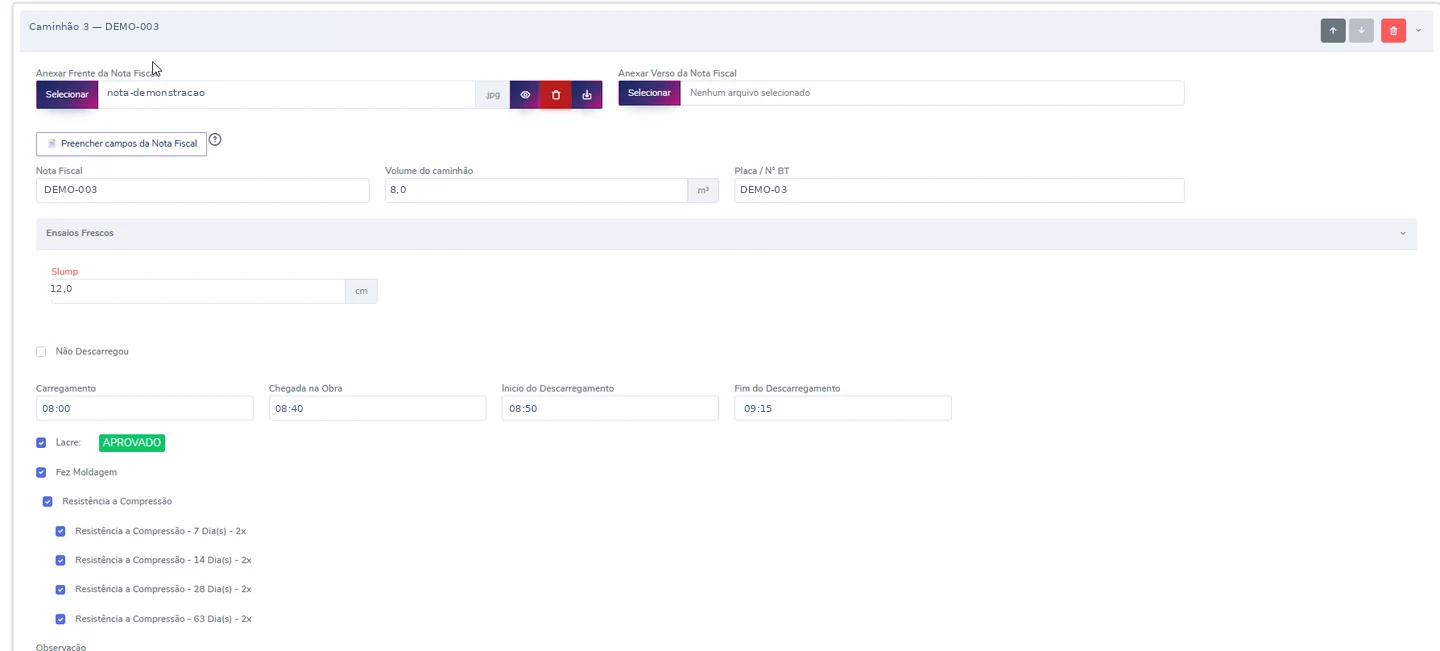The height and width of the screenshot is (651, 1440).
Task: Uncheck the Lacre checkbox
Action: point(41,442)
